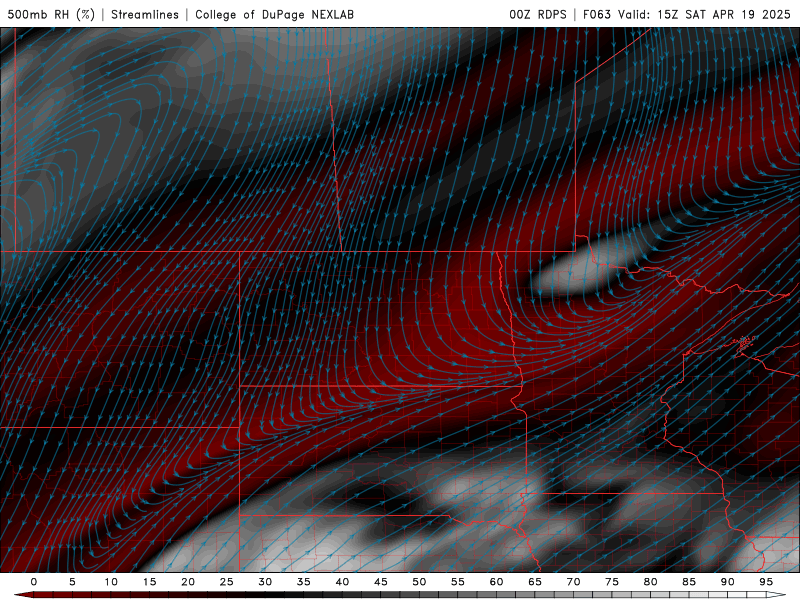Click the '65' label on the color scale
Viewport: 800px width, 600px height.
[535, 582]
